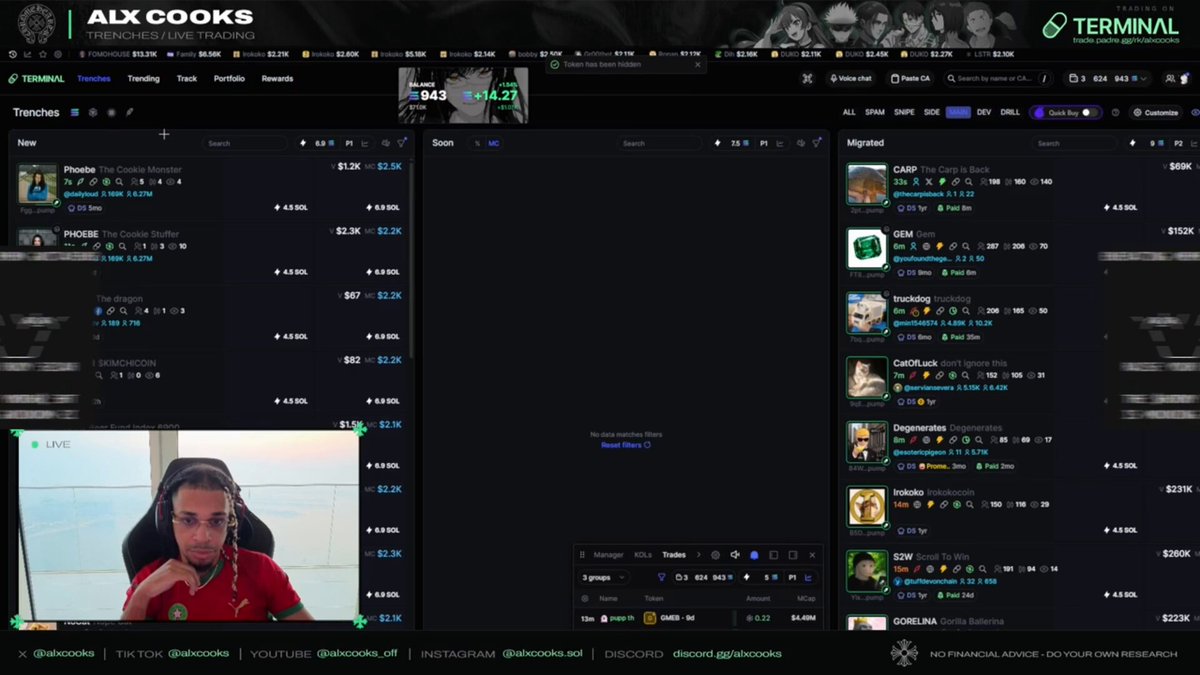Open the users icon next to wallet dropdown
The height and width of the screenshot is (675, 1200).
(x=1170, y=78)
